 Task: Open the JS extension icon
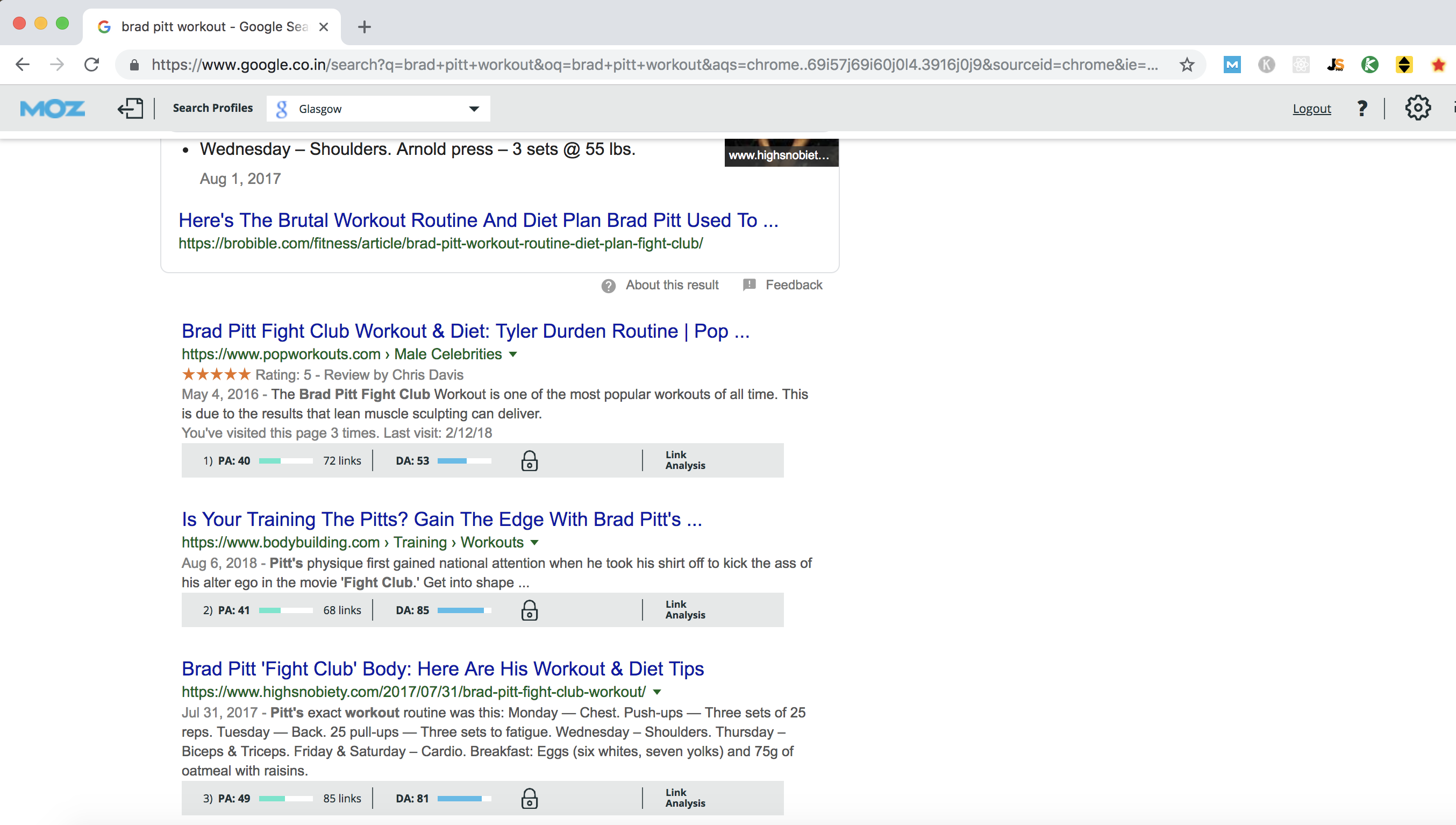pyautogui.click(x=1336, y=65)
